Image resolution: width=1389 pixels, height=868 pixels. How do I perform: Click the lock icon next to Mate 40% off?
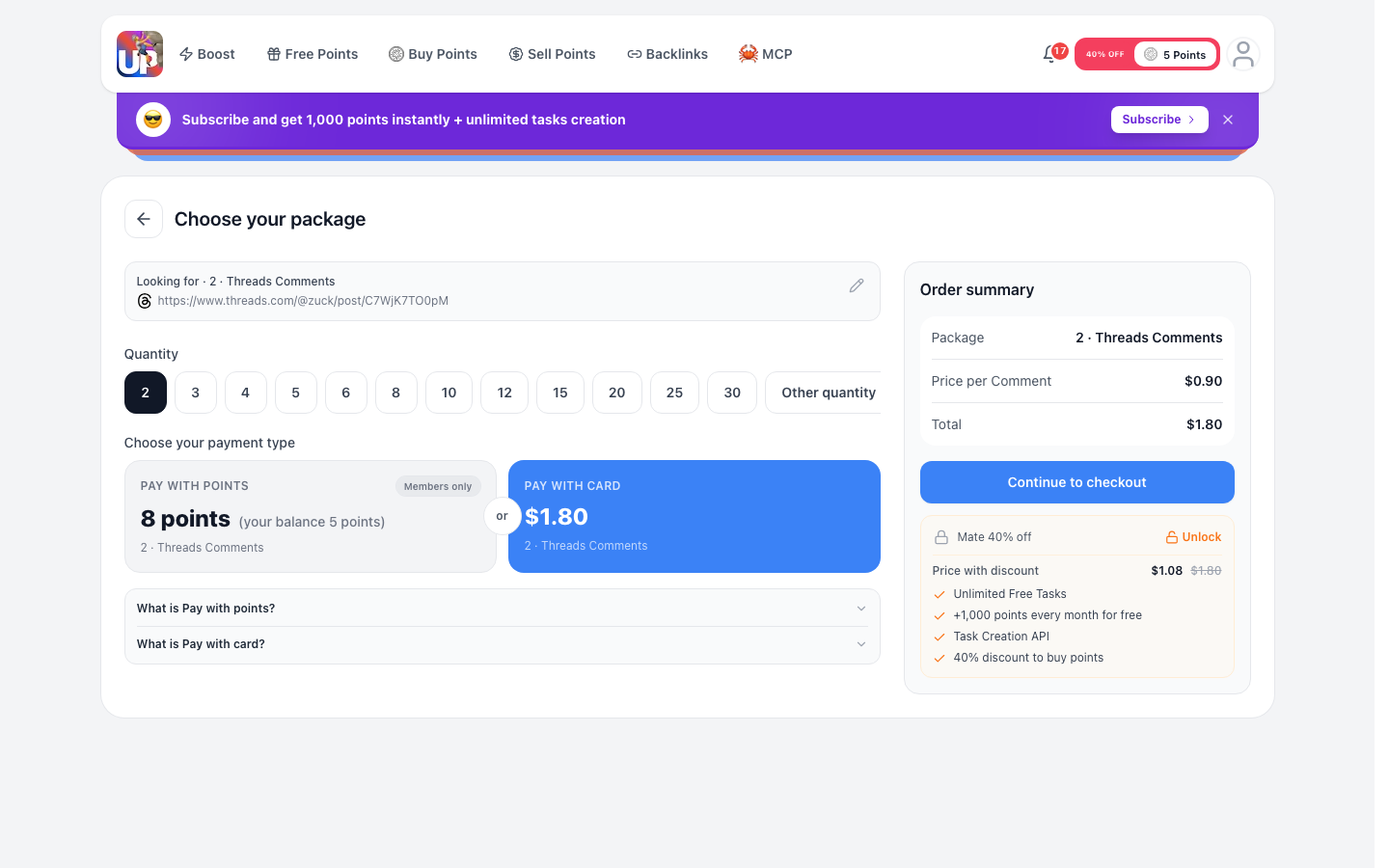[x=941, y=537]
